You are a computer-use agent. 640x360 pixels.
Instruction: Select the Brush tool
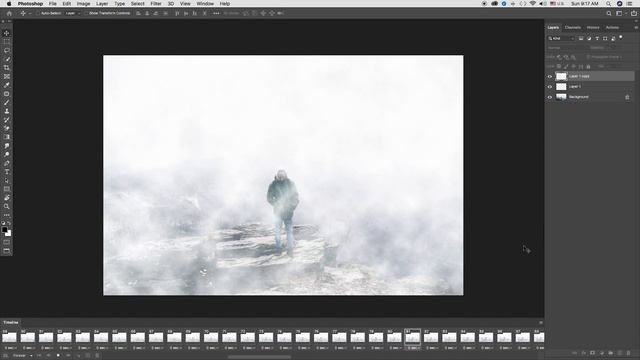[x=7, y=102]
